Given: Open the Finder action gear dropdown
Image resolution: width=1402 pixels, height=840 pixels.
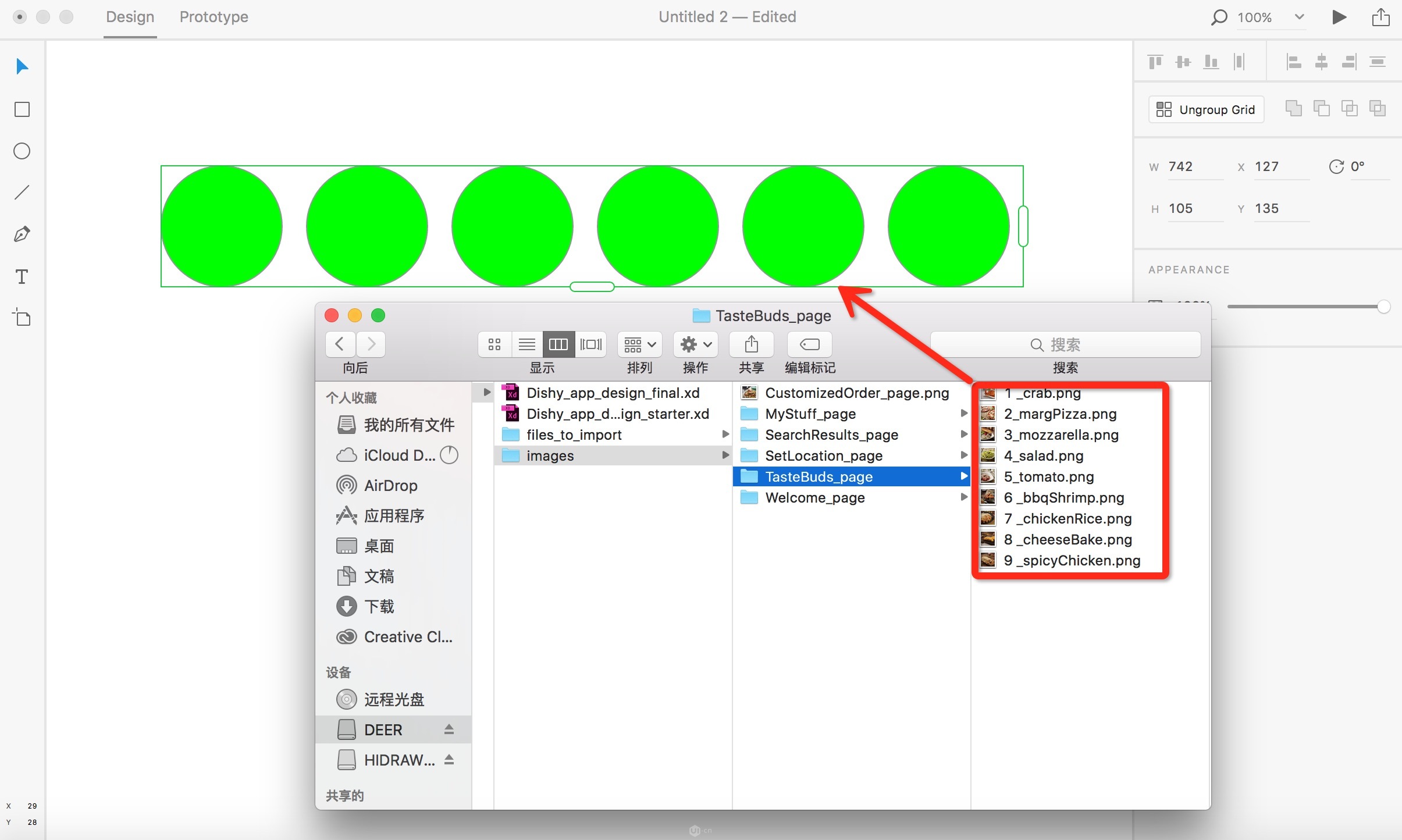Looking at the screenshot, I should click(696, 344).
